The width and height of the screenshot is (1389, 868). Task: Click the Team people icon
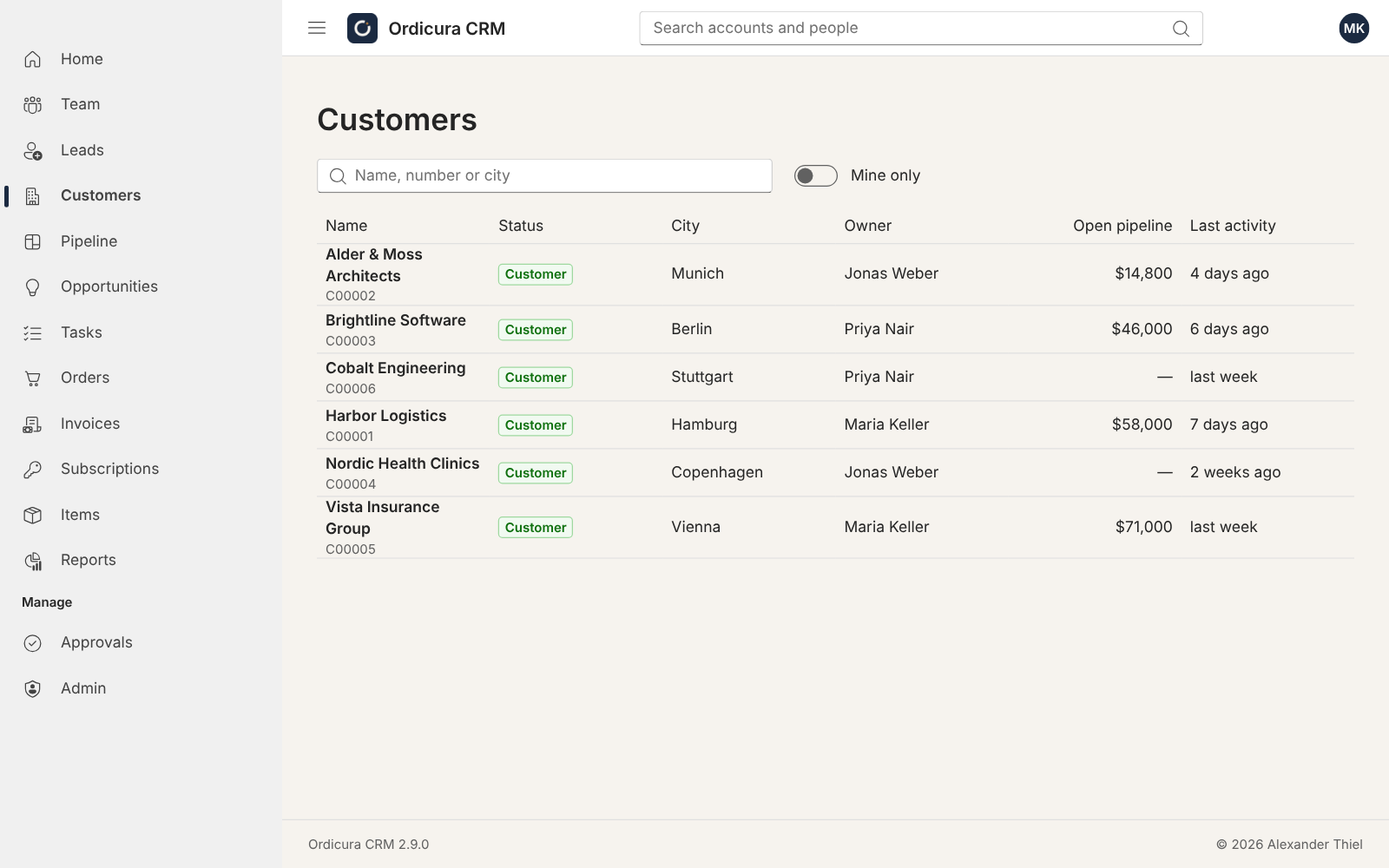(33, 105)
